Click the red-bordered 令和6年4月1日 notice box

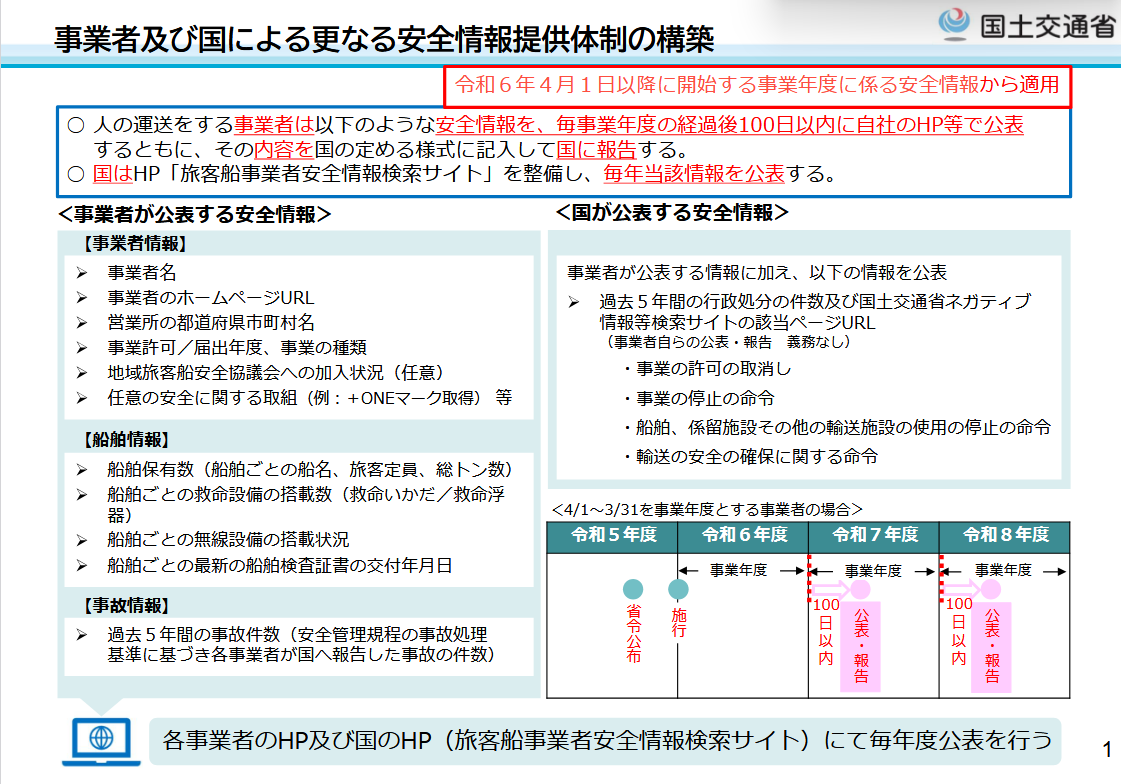tap(757, 86)
